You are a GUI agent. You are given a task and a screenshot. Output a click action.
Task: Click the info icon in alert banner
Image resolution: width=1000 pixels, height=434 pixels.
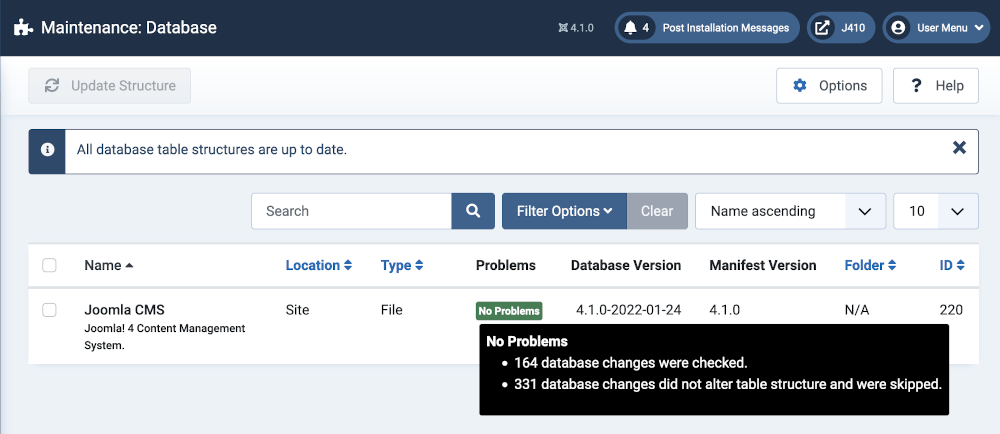pos(47,150)
